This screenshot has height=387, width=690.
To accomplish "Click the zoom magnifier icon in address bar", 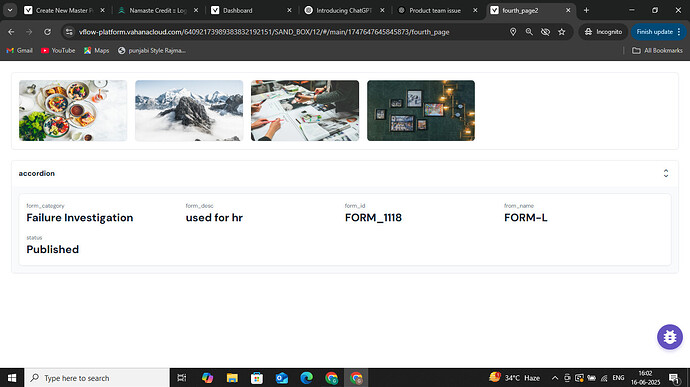I will [529, 32].
